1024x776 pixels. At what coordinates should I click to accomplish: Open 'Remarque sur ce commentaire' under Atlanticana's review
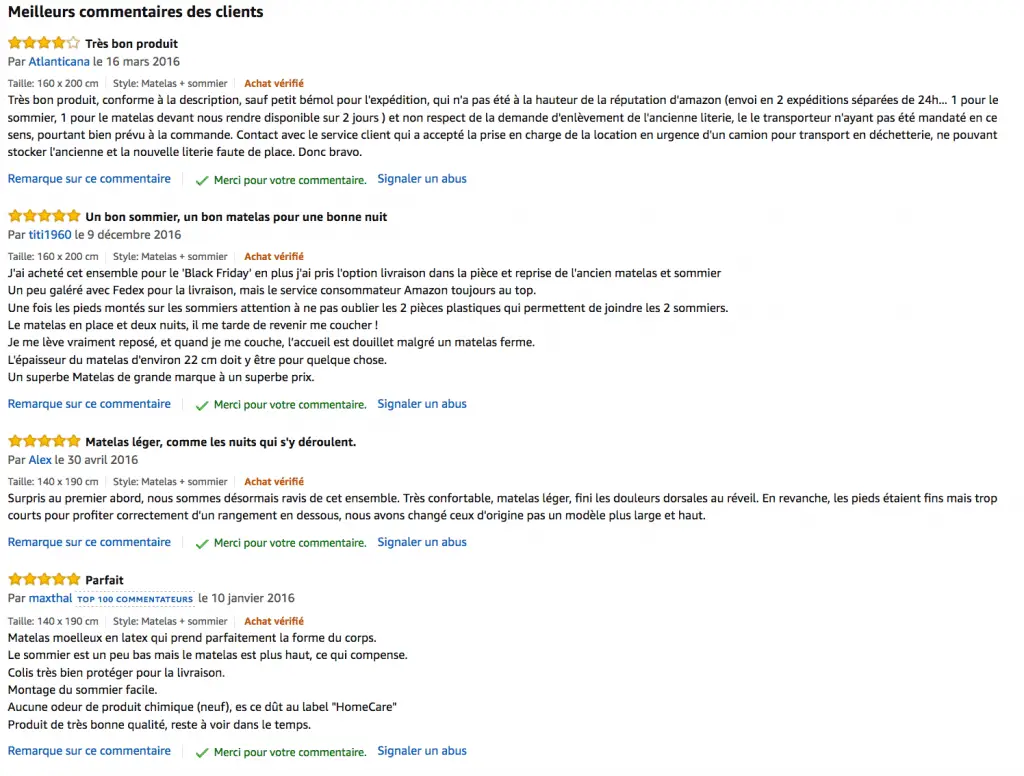pos(89,179)
